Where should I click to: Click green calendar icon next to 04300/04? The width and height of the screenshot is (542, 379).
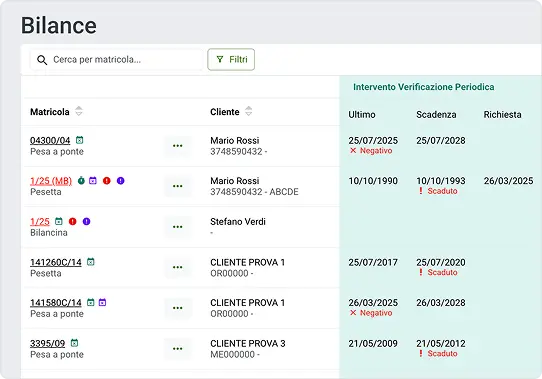coord(80,140)
